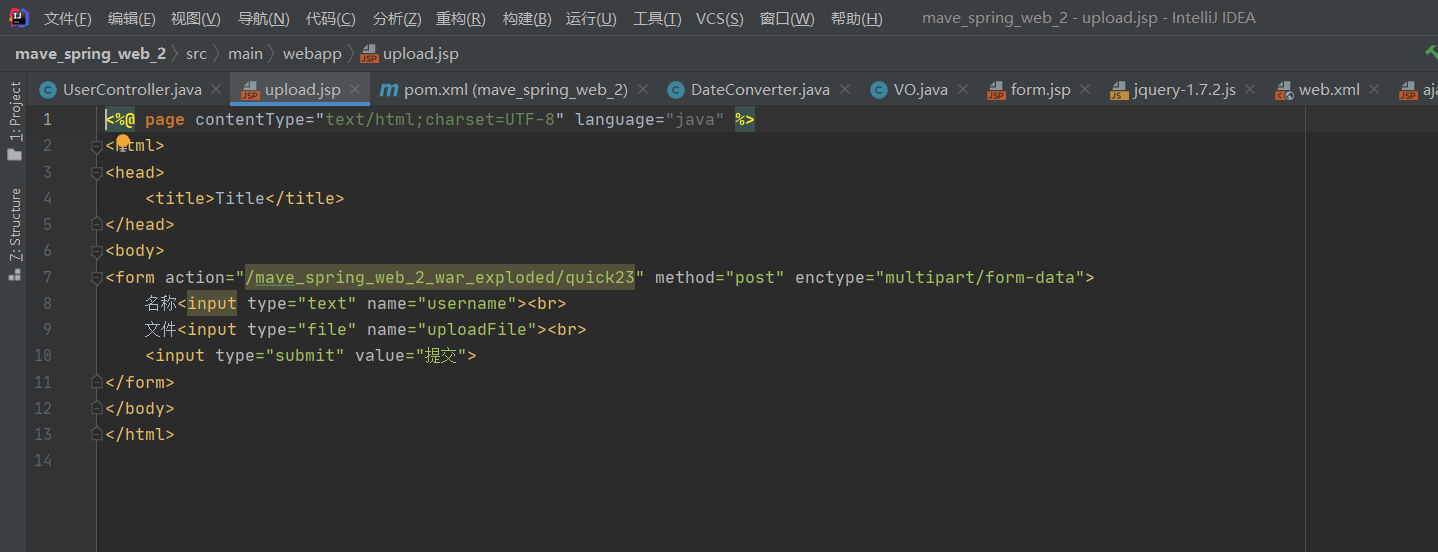
Task: Select the webapp breadcrumb
Action: (x=312, y=54)
